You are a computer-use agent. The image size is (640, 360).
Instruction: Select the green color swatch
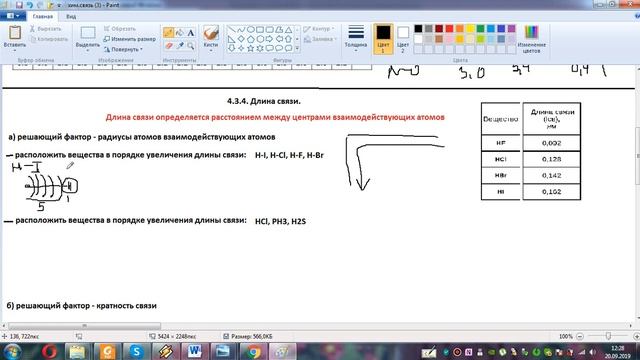coord(480,29)
